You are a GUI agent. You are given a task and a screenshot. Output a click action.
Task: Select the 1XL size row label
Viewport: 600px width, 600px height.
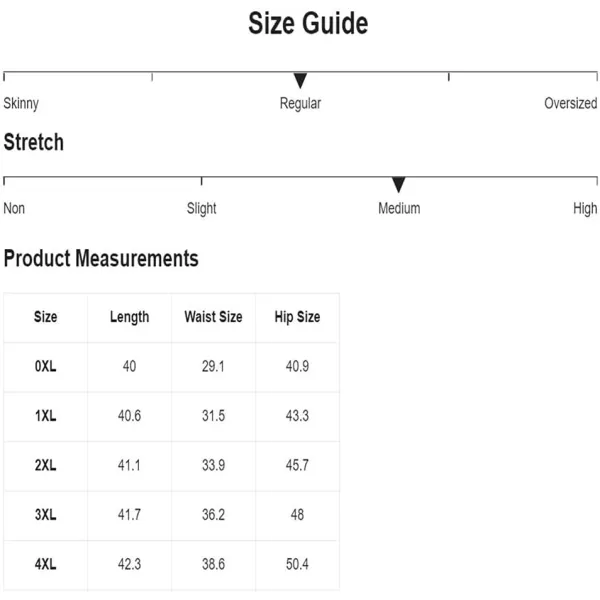pos(46,416)
